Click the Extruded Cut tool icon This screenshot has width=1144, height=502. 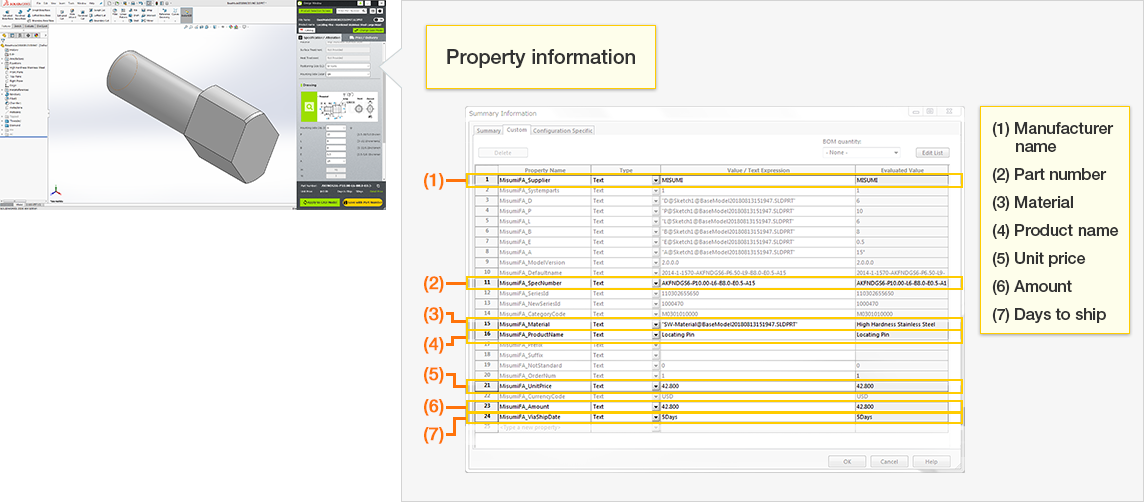[62, 15]
